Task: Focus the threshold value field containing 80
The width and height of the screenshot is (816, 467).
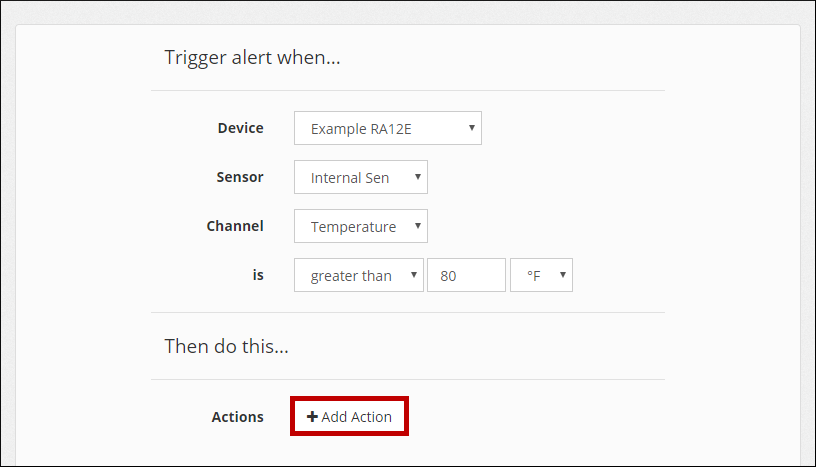Action: 466,275
